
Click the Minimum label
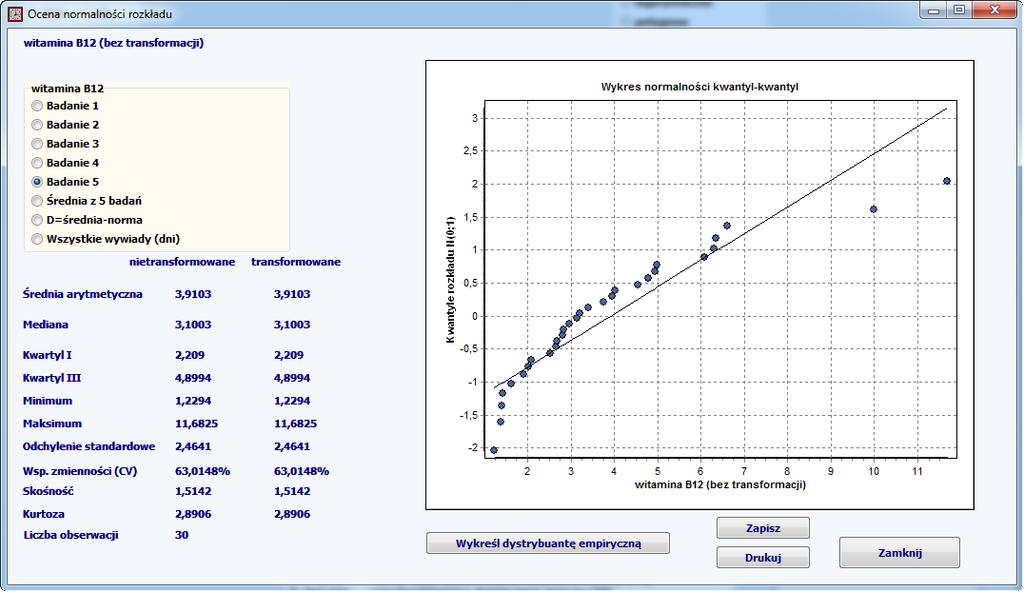47,401
